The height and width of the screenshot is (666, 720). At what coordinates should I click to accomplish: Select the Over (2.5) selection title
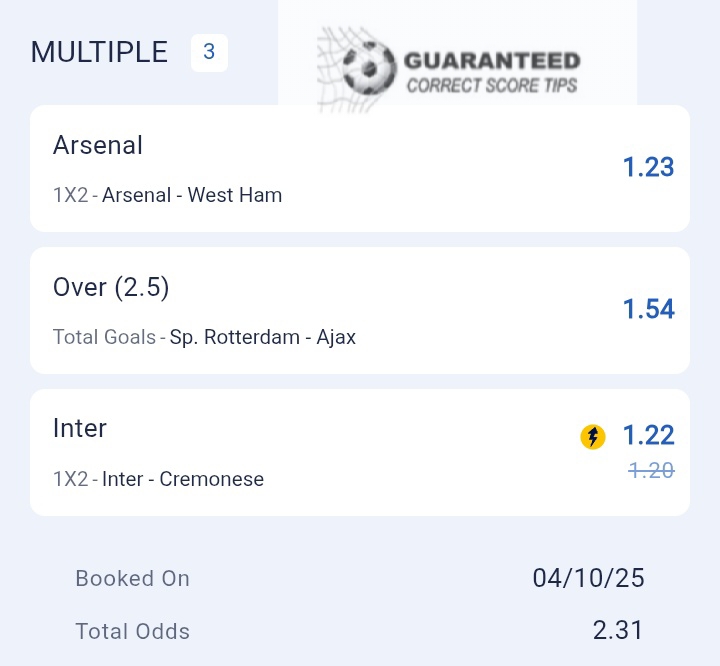point(111,287)
